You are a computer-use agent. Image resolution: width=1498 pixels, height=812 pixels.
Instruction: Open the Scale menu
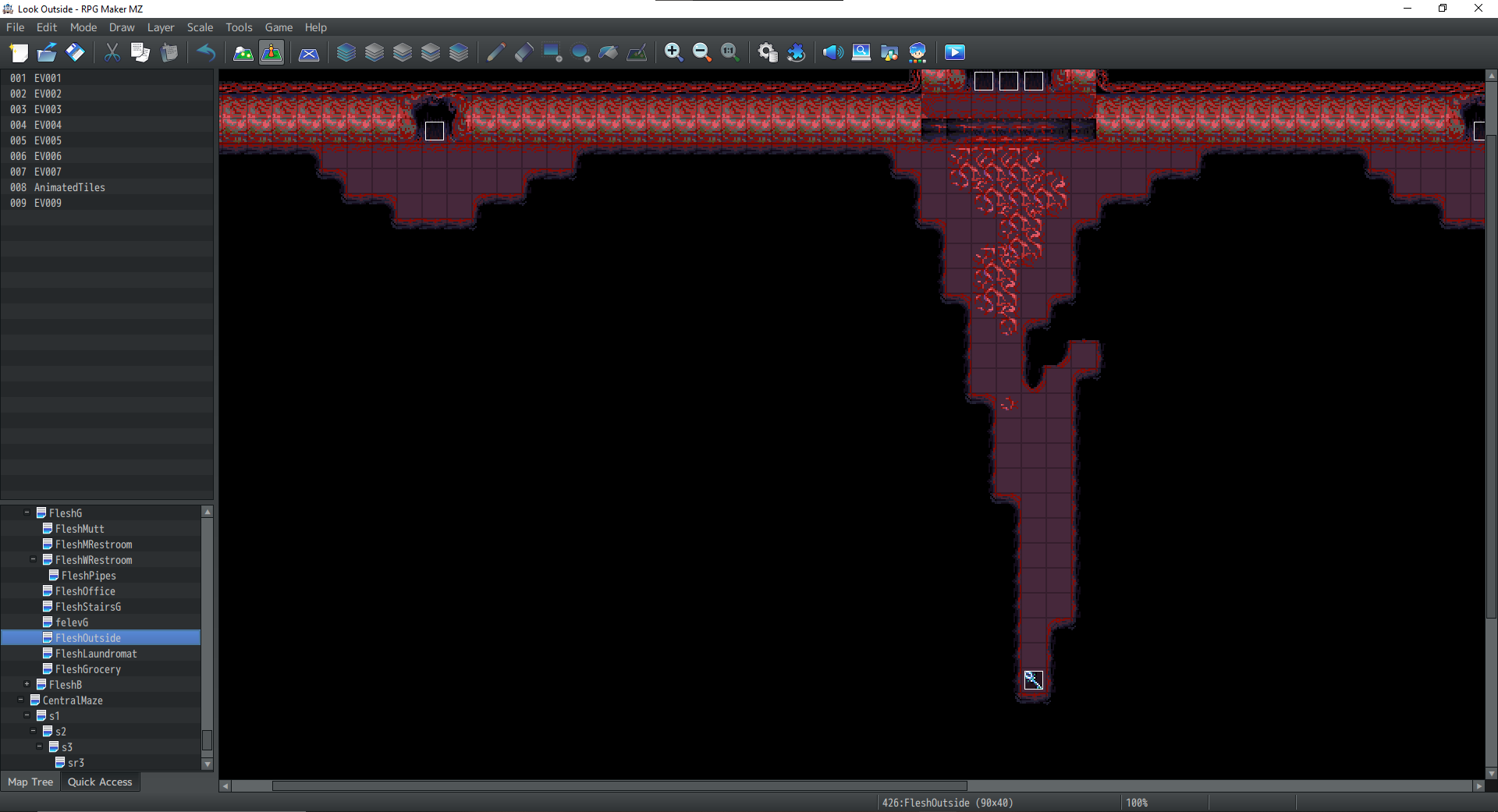200,27
